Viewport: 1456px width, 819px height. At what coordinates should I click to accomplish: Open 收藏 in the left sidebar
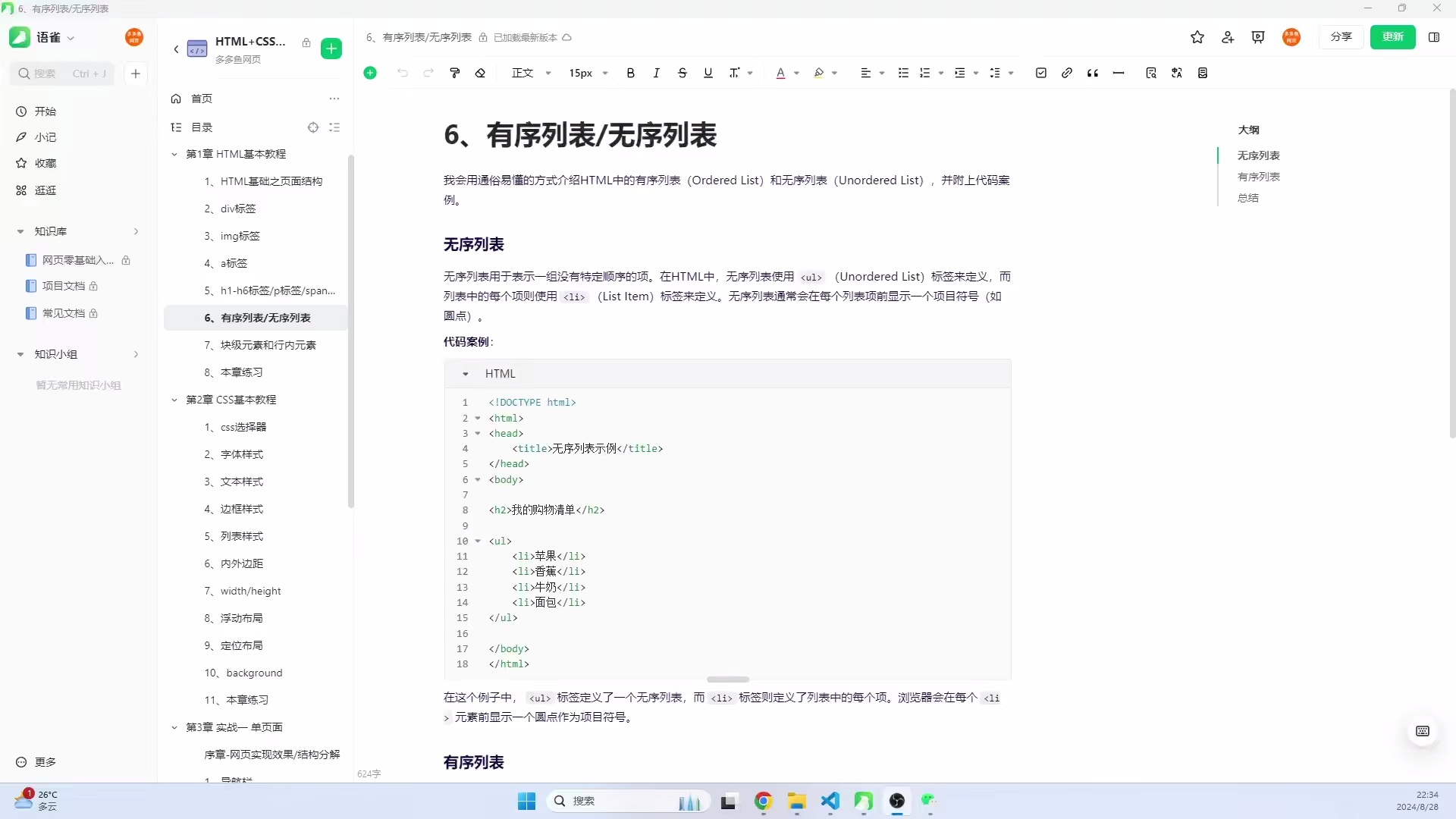[x=45, y=163]
